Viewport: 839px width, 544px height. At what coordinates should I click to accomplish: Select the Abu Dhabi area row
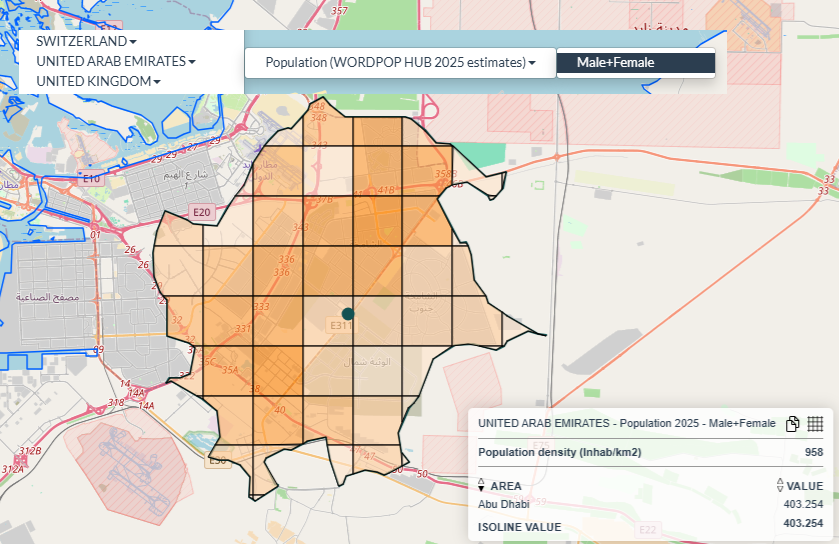click(650, 504)
